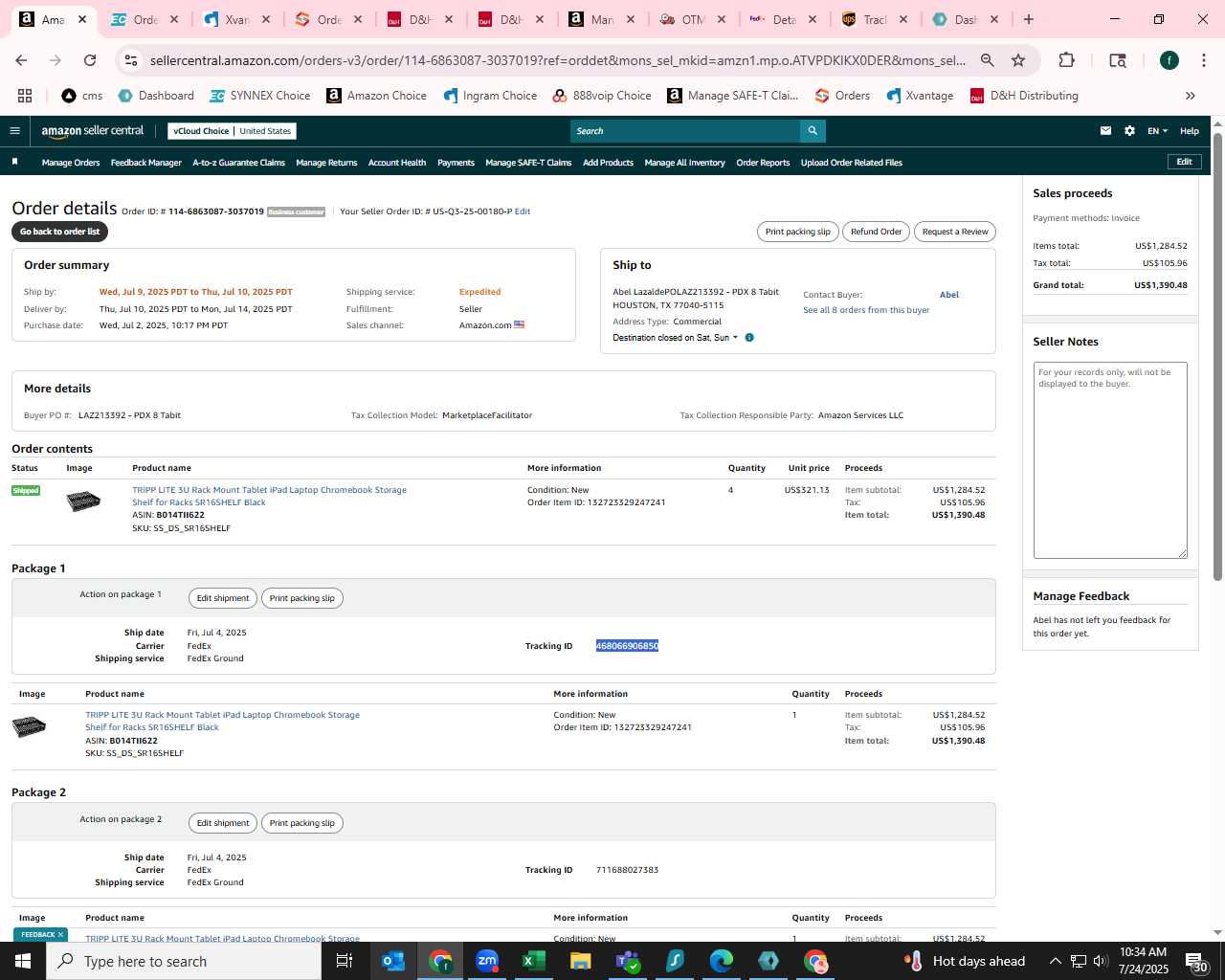
Task: Click Edit shipment for package 1
Action: [223, 598]
